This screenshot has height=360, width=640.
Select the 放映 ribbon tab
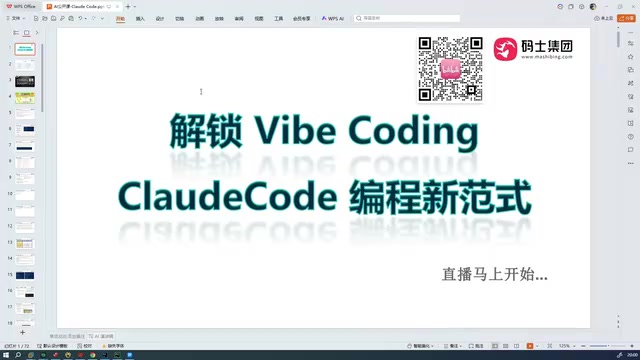click(x=219, y=19)
